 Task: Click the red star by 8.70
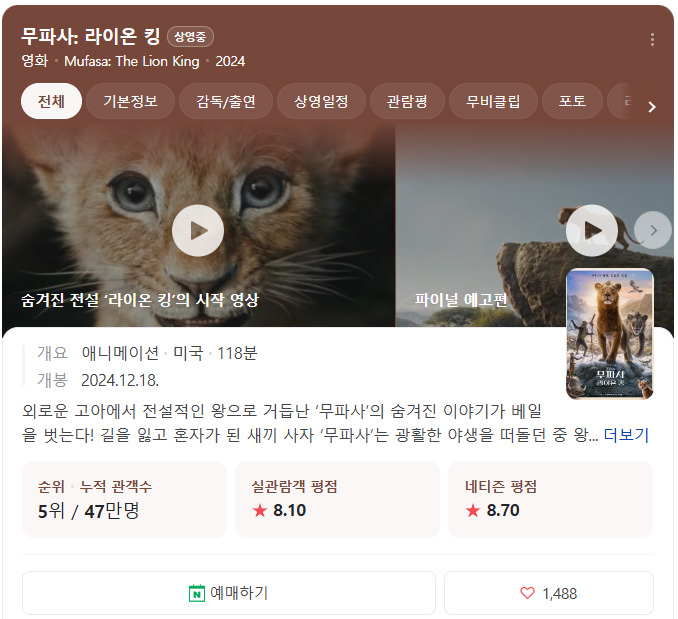click(473, 511)
